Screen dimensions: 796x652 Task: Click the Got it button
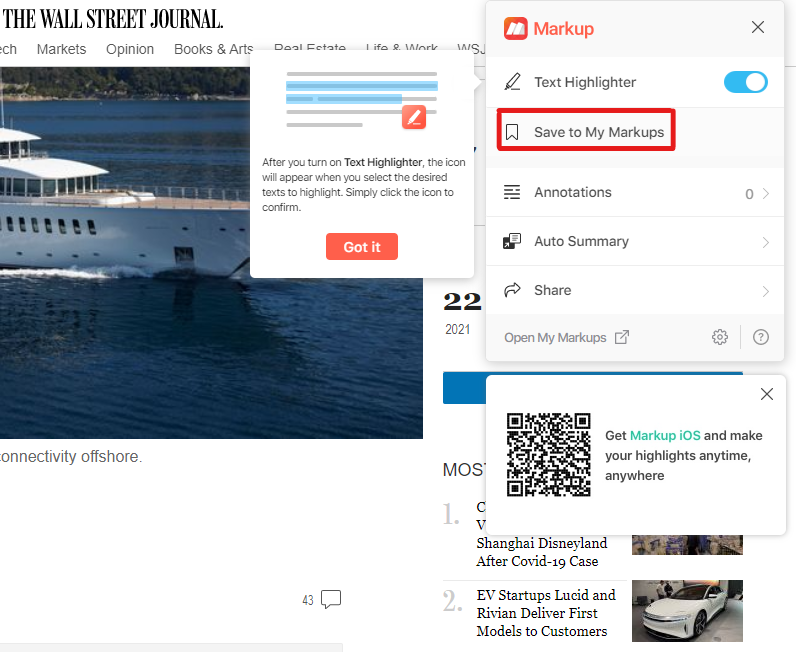click(361, 247)
